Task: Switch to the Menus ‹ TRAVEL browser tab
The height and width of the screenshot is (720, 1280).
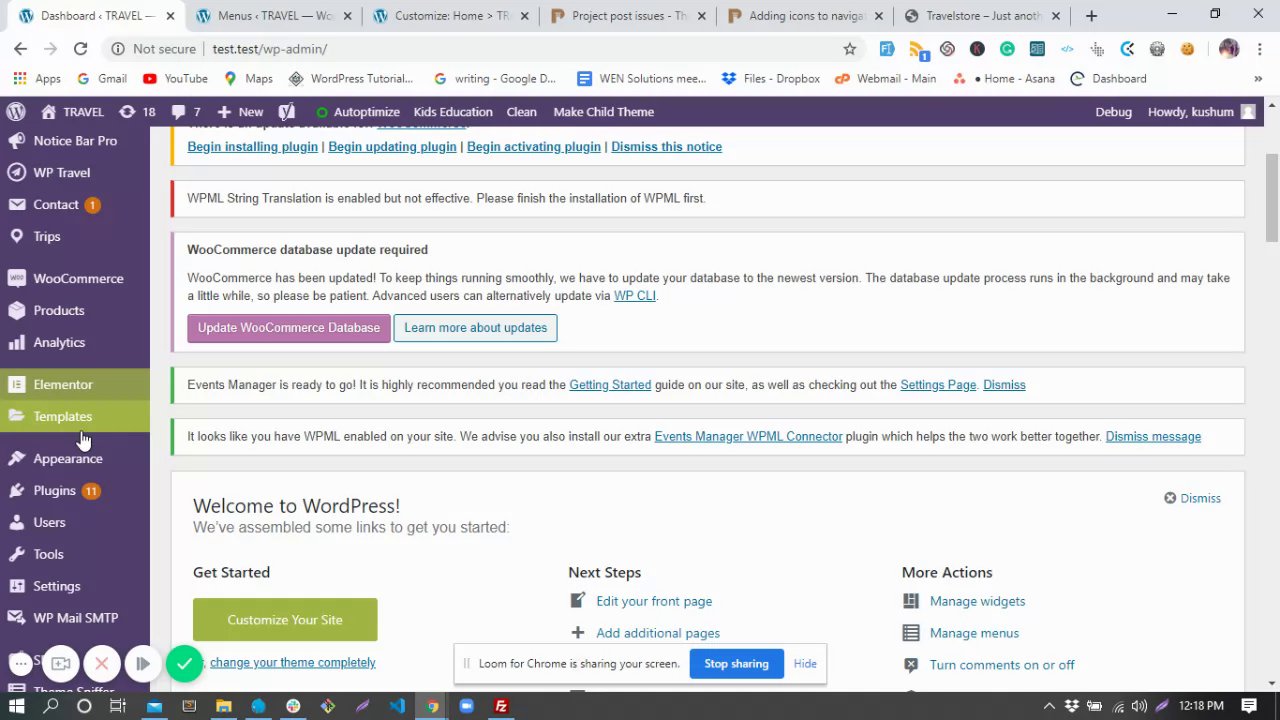Action: point(274,16)
